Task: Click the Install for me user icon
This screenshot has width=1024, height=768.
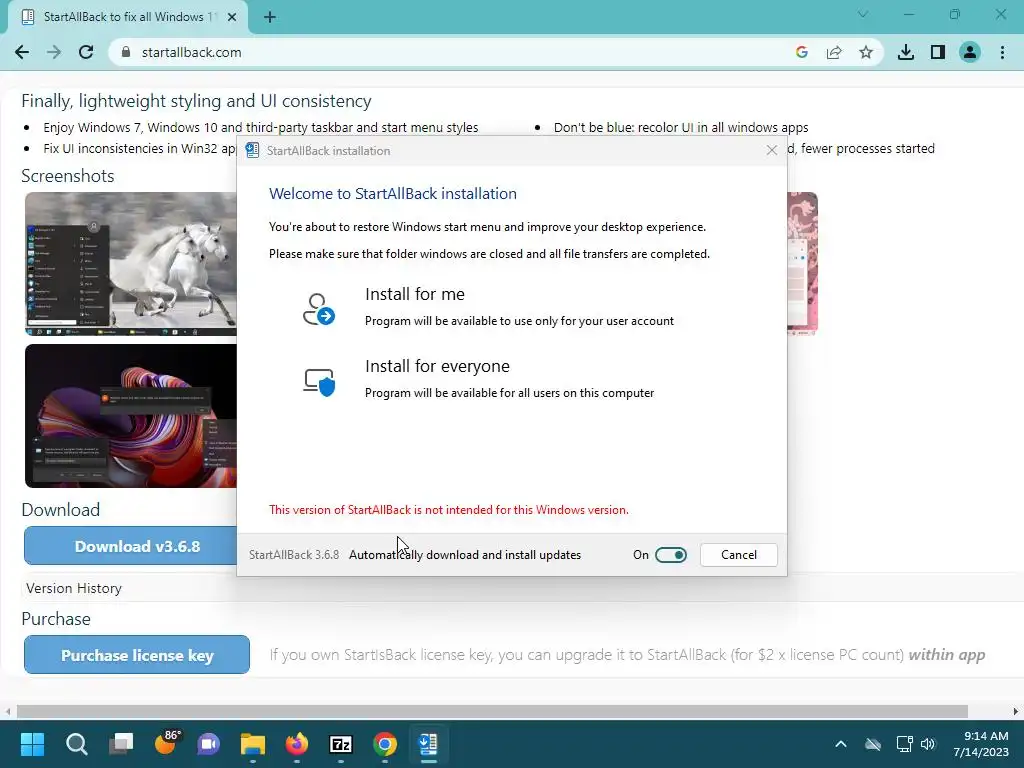Action: [319, 309]
